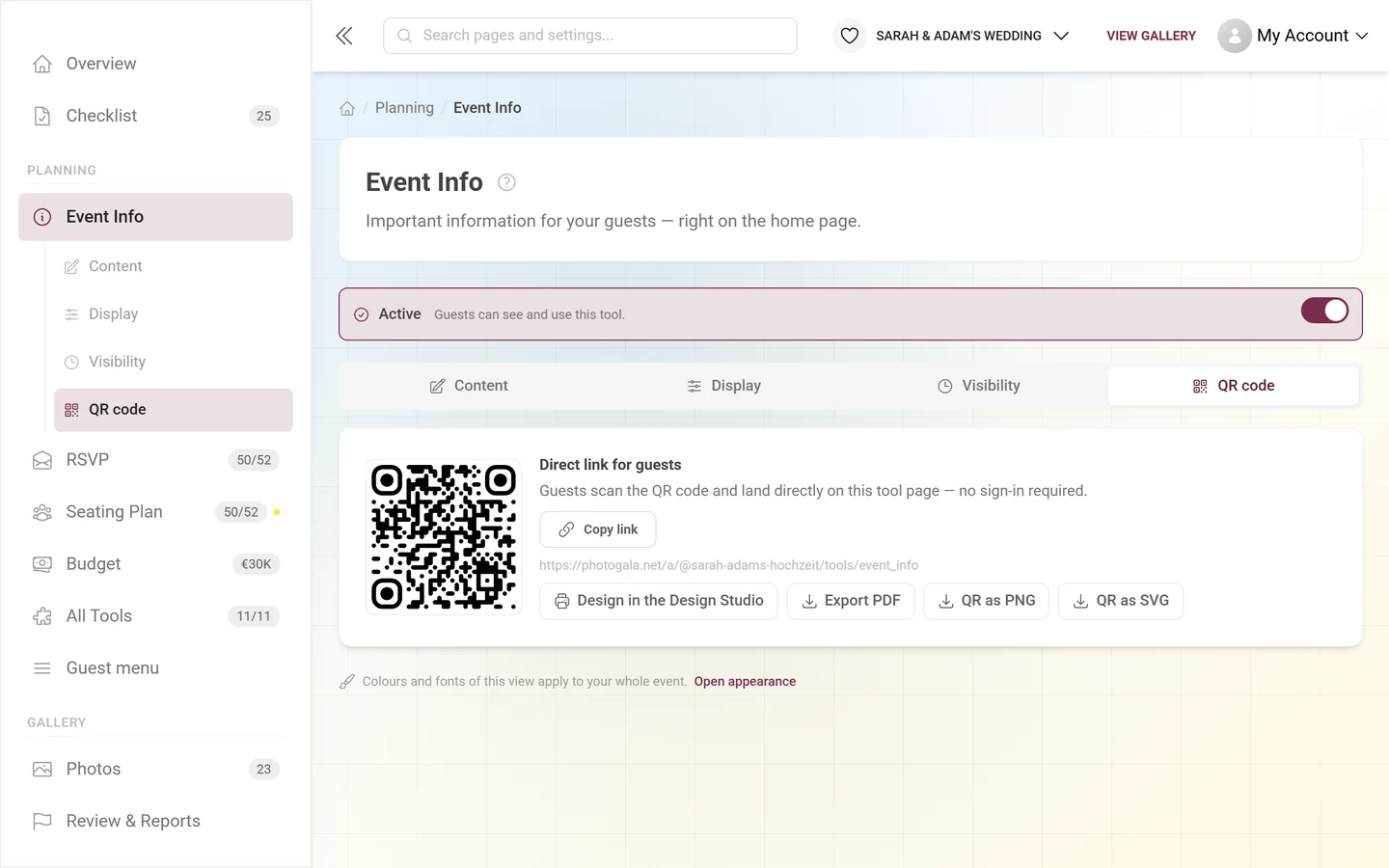Click the Planning breadcrumb link

404,108
